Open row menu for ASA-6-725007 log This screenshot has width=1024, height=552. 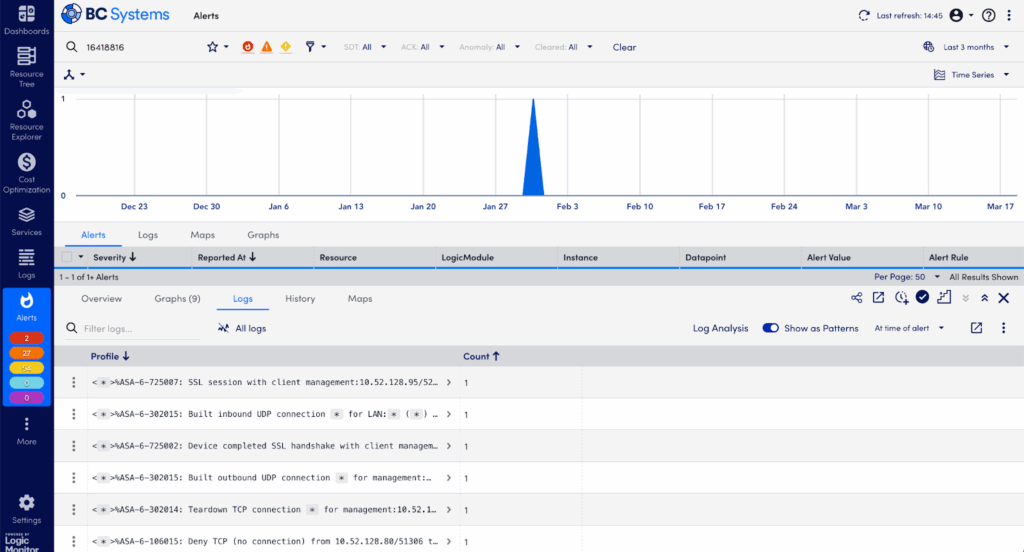73,382
